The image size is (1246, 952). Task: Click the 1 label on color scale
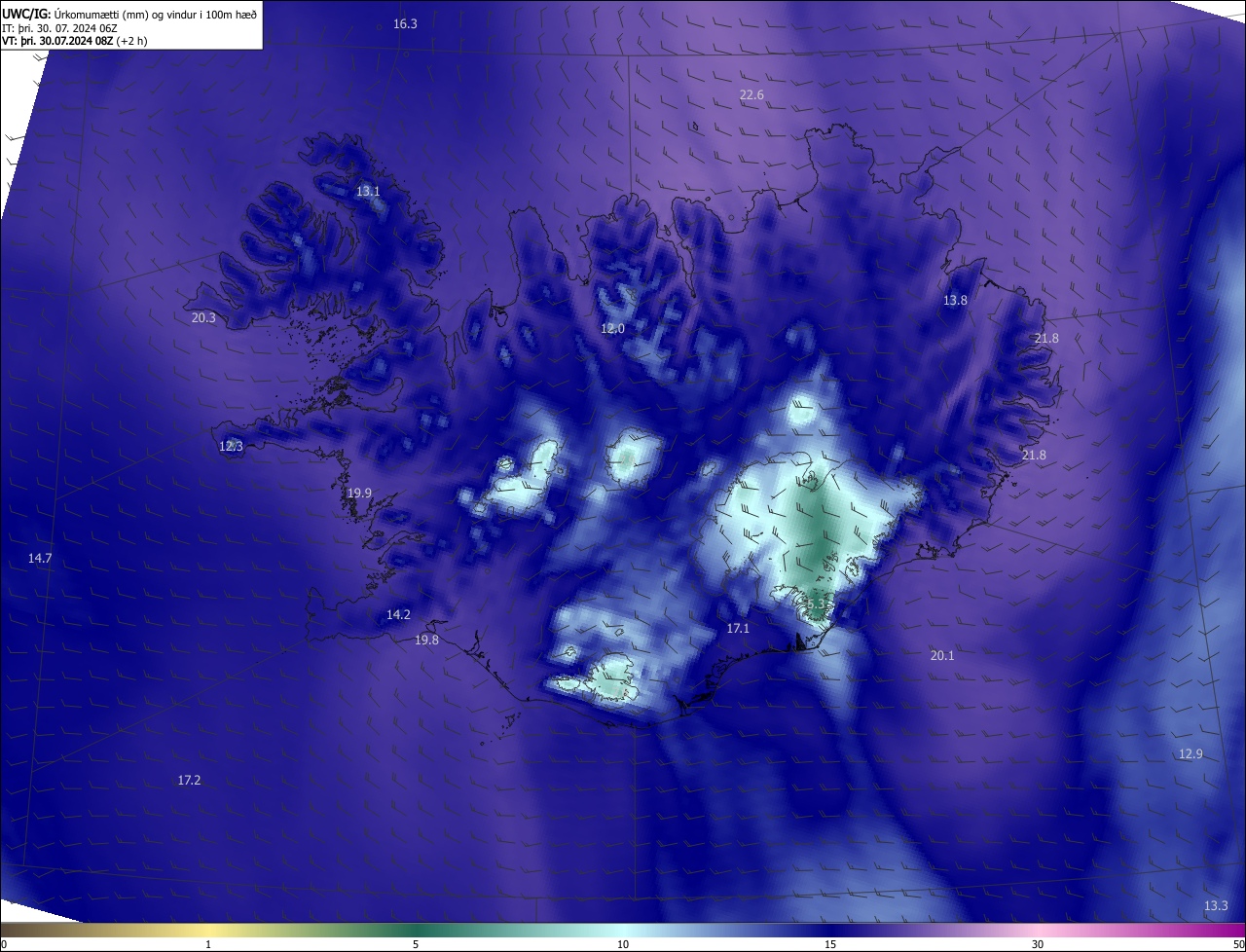tap(208, 944)
